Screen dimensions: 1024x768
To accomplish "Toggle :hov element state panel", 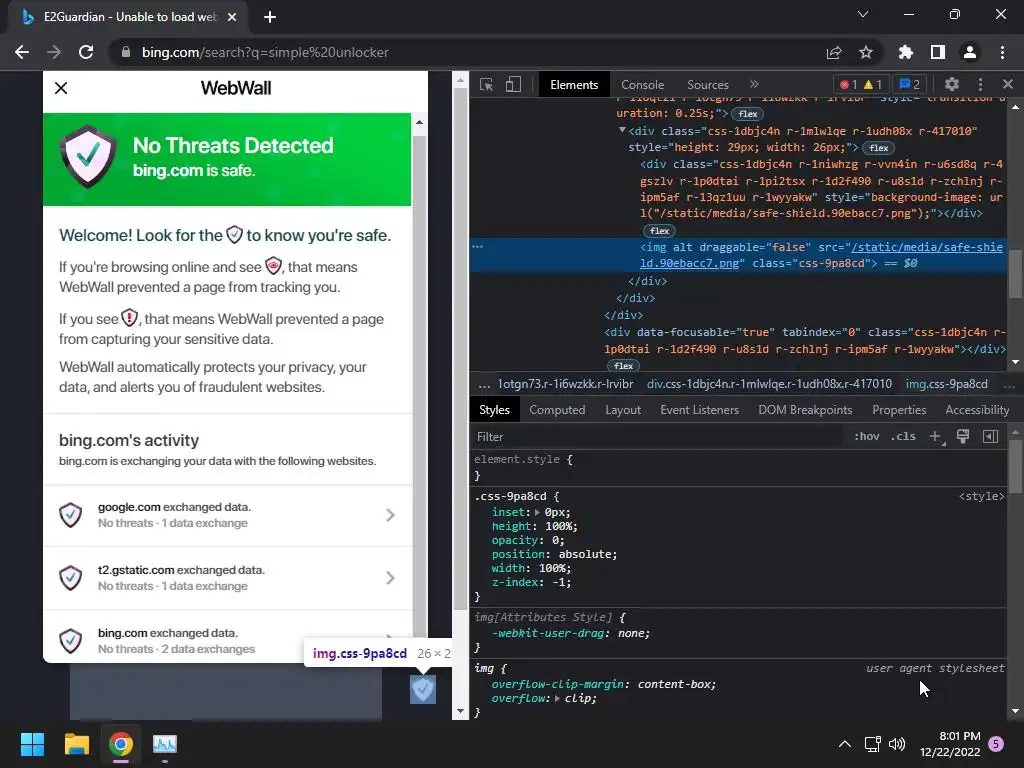I will 867,436.
